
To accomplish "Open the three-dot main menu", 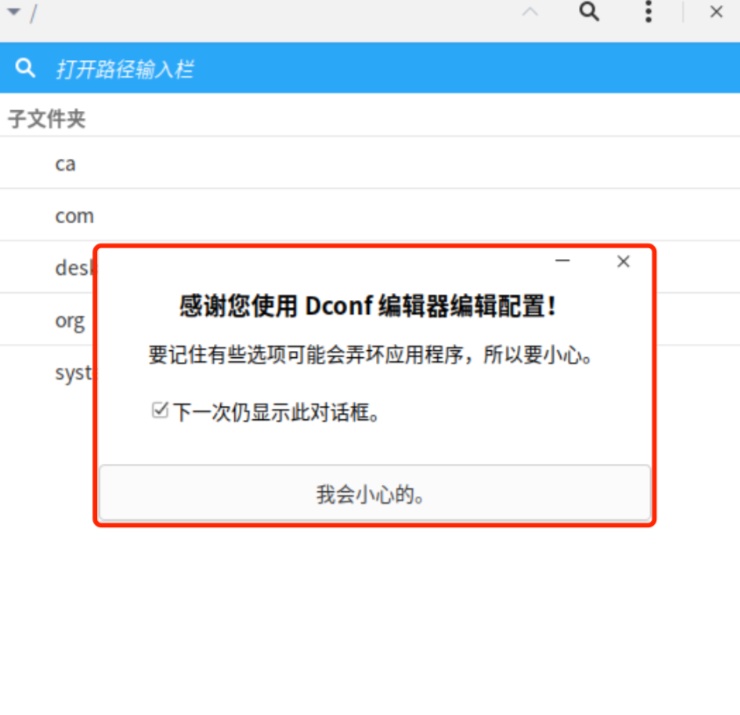I will pyautogui.click(x=648, y=11).
